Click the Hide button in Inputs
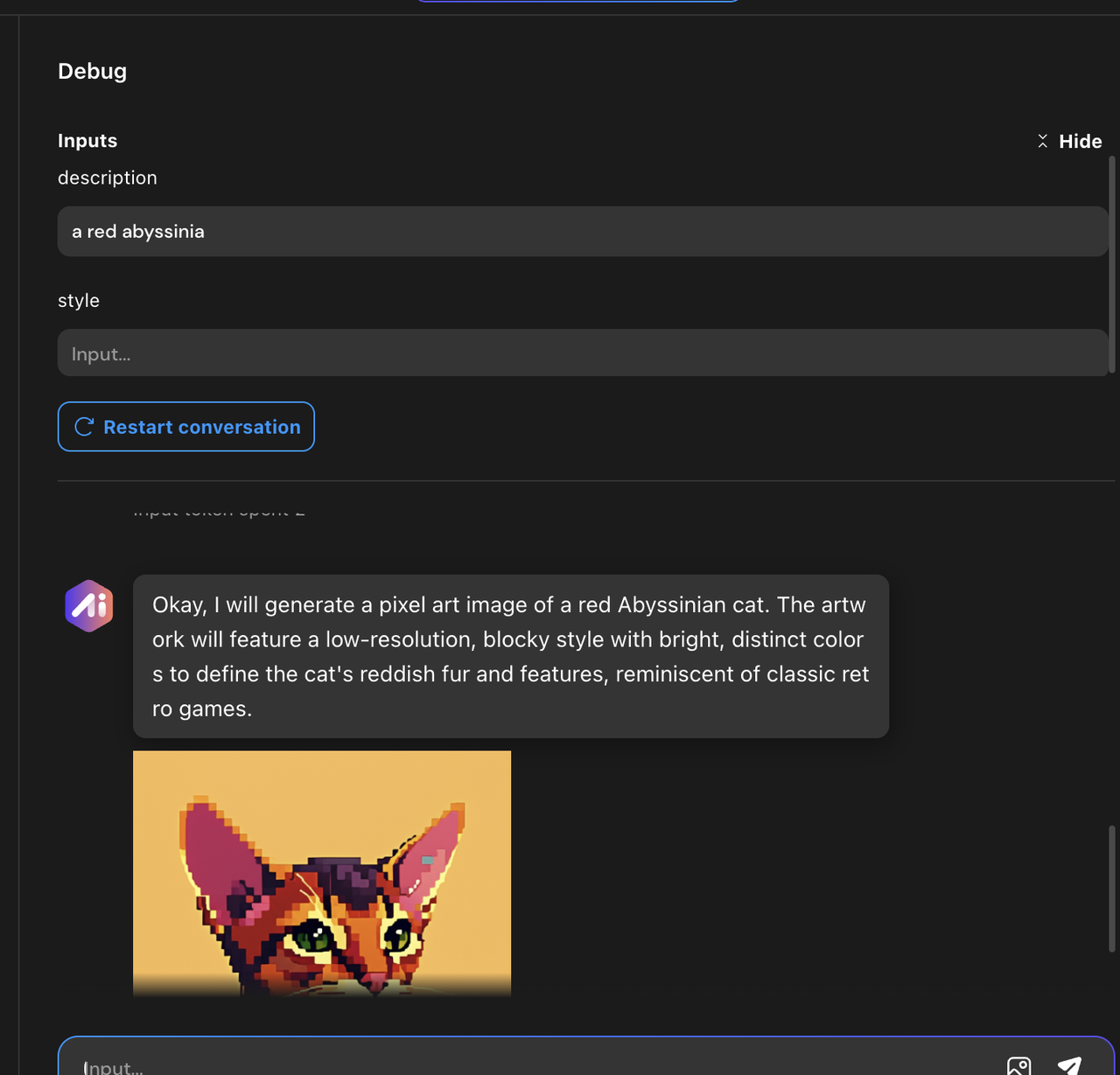Screen dimensions: 1120x1075 1069,141
